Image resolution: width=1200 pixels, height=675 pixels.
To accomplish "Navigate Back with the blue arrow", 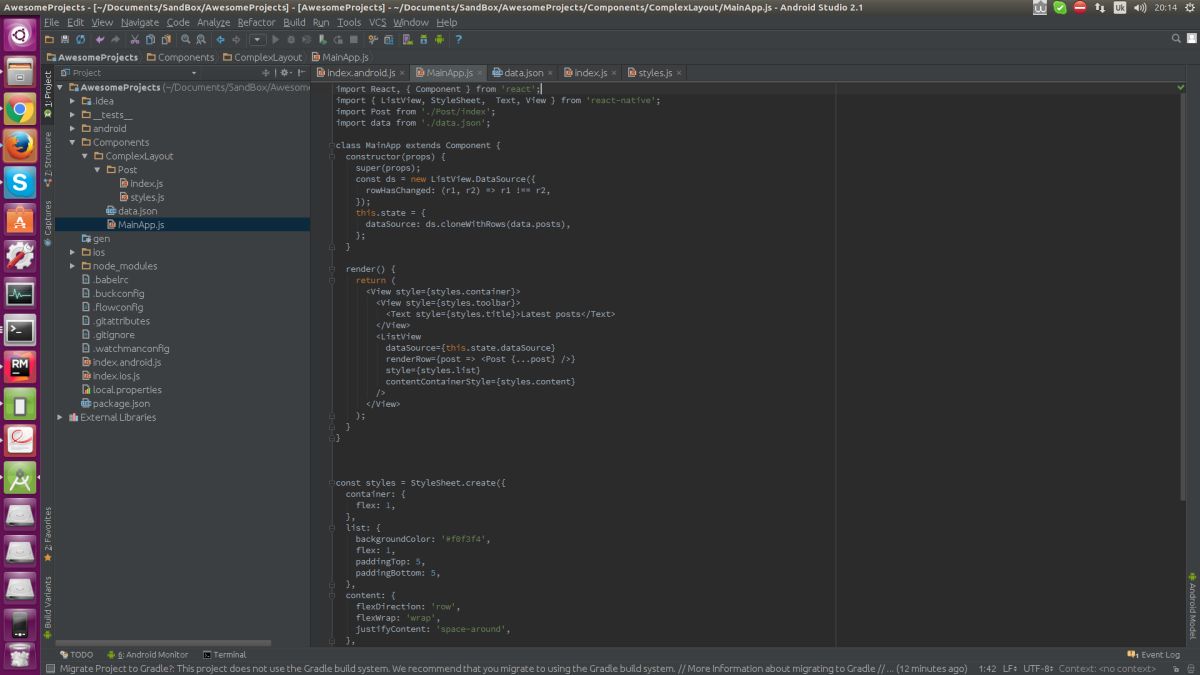I will pyautogui.click(x=220, y=40).
